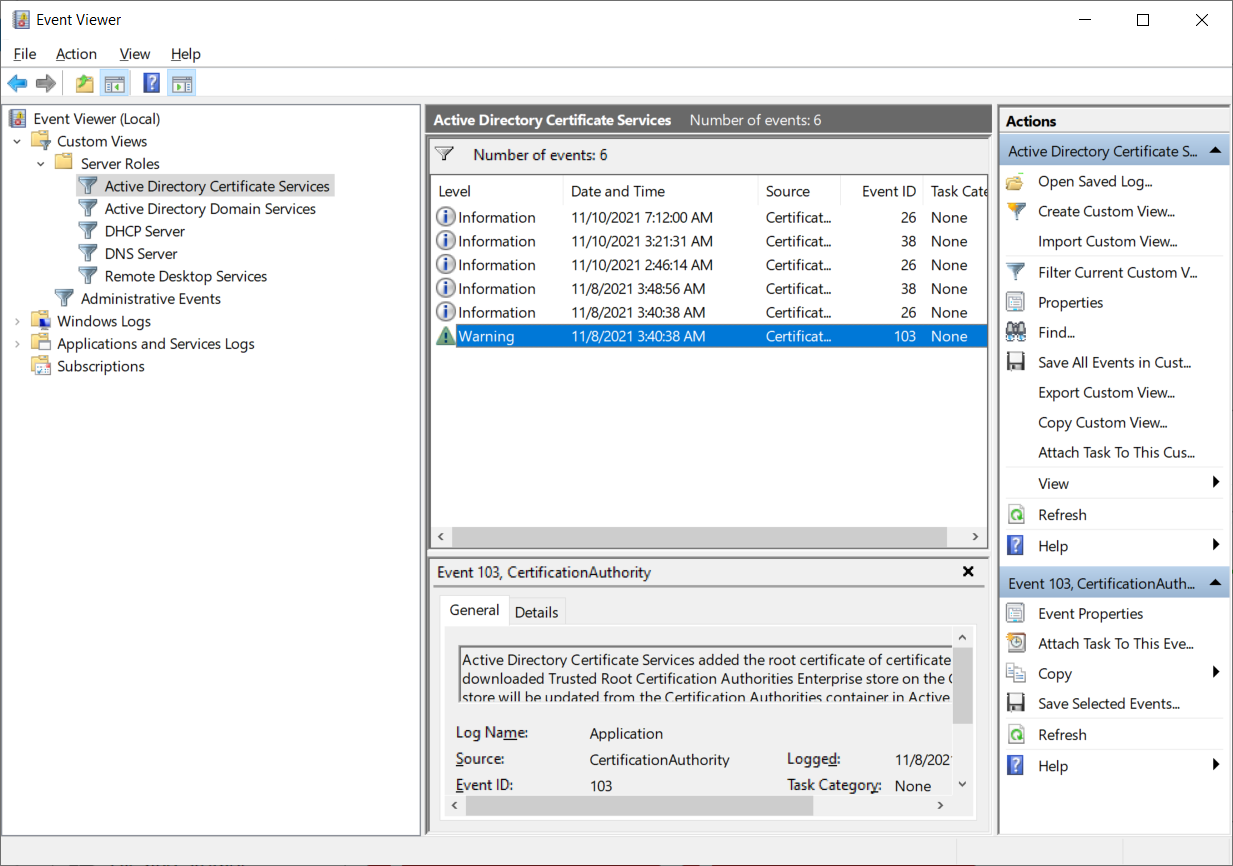Click the Warning triangle icon in event list
1233x866 pixels.
tap(446, 336)
